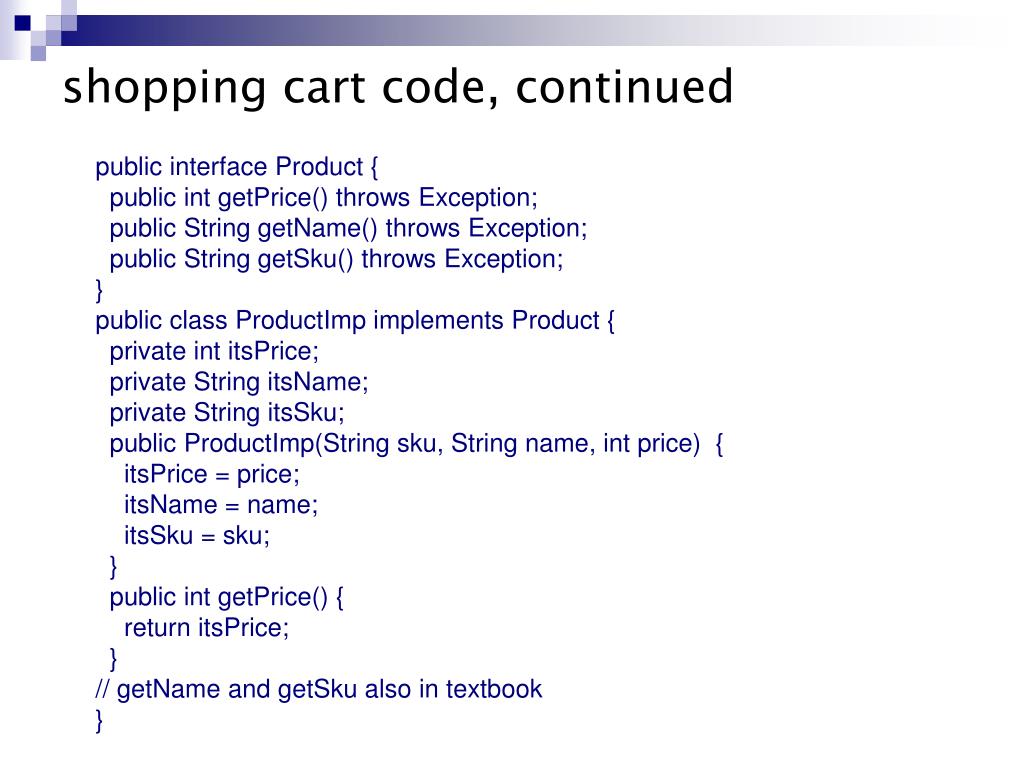
Task: Click the 'public class ProductImp implements Product' line
Action: click(x=355, y=321)
